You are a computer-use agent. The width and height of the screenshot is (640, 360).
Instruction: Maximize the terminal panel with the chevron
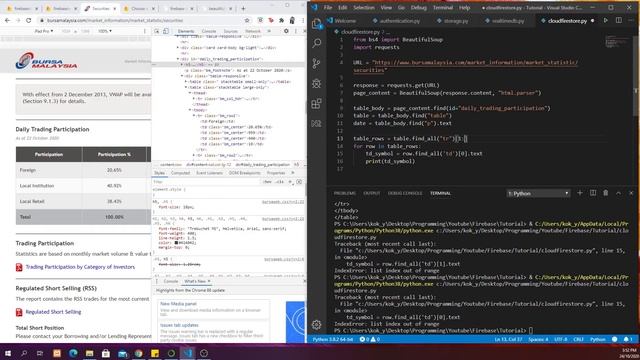(618, 193)
